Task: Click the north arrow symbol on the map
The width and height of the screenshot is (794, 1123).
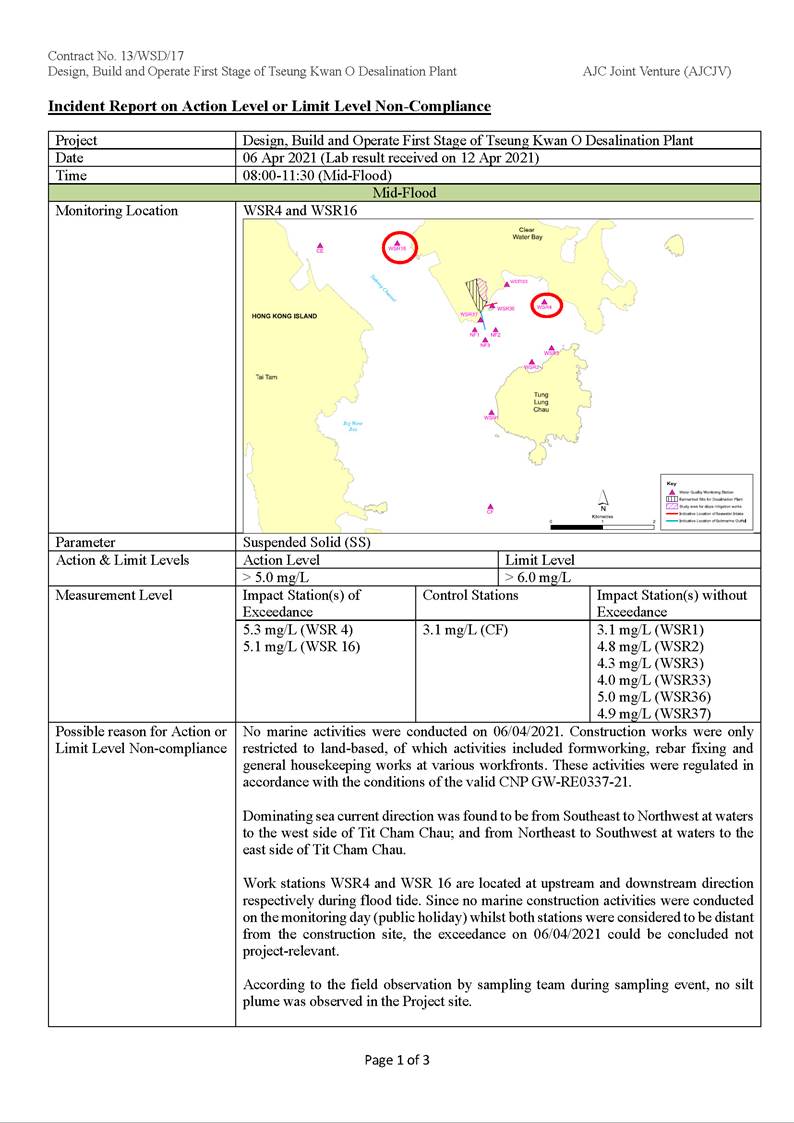Action: [603, 500]
